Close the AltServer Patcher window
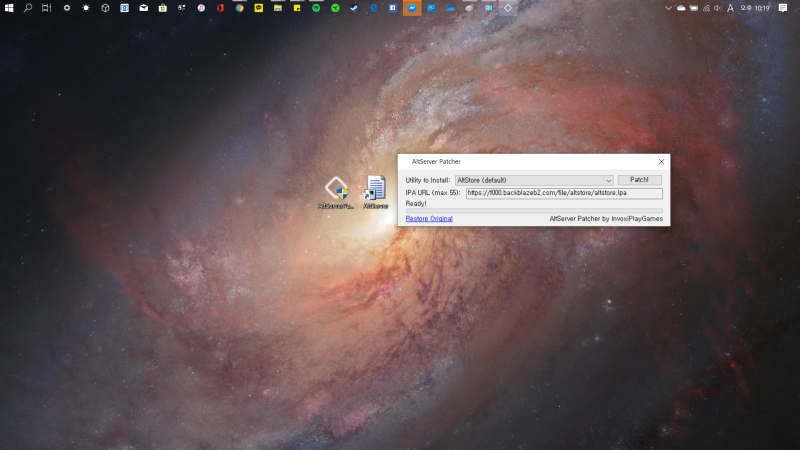 (661, 161)
